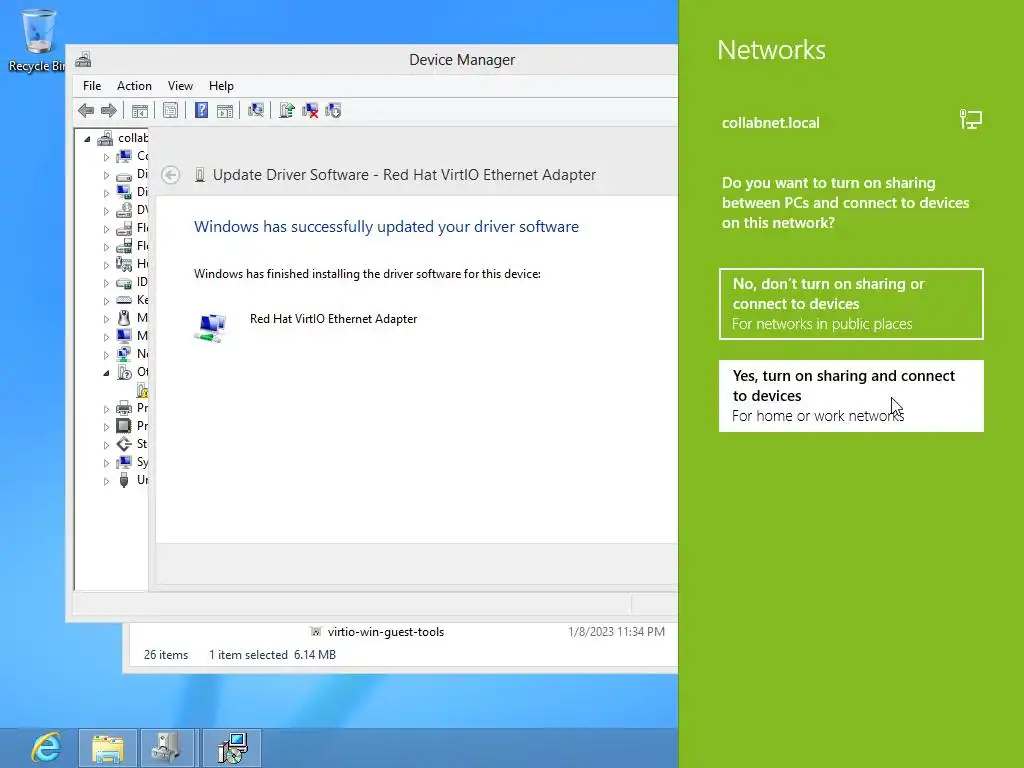Select the Monitors icon in device tree

coord(123,336)
